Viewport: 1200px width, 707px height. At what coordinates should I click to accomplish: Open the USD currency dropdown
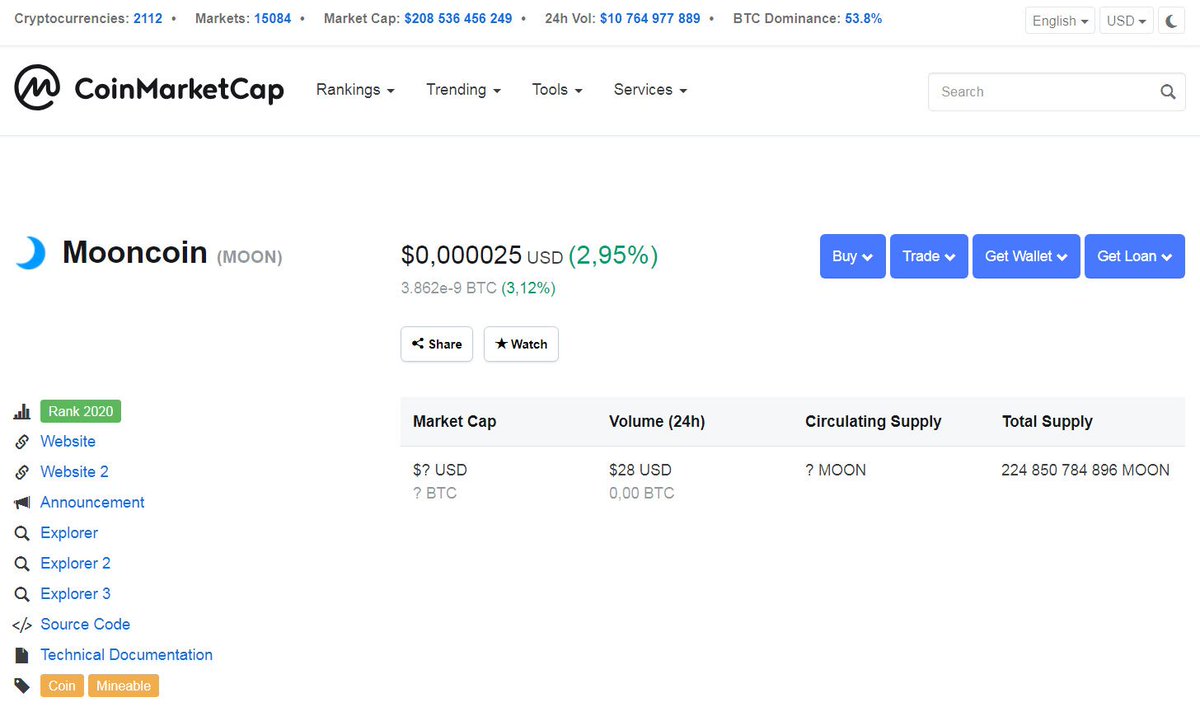point(1126,19)
